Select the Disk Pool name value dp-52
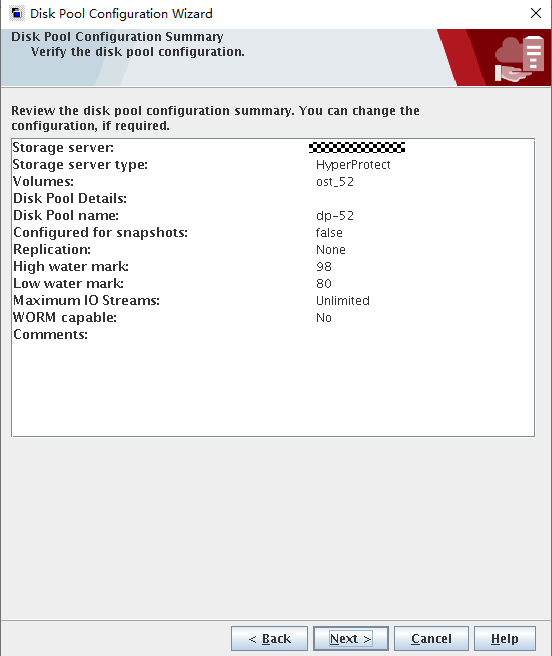Viewport: 552px width, 656px height. [335, 215]
